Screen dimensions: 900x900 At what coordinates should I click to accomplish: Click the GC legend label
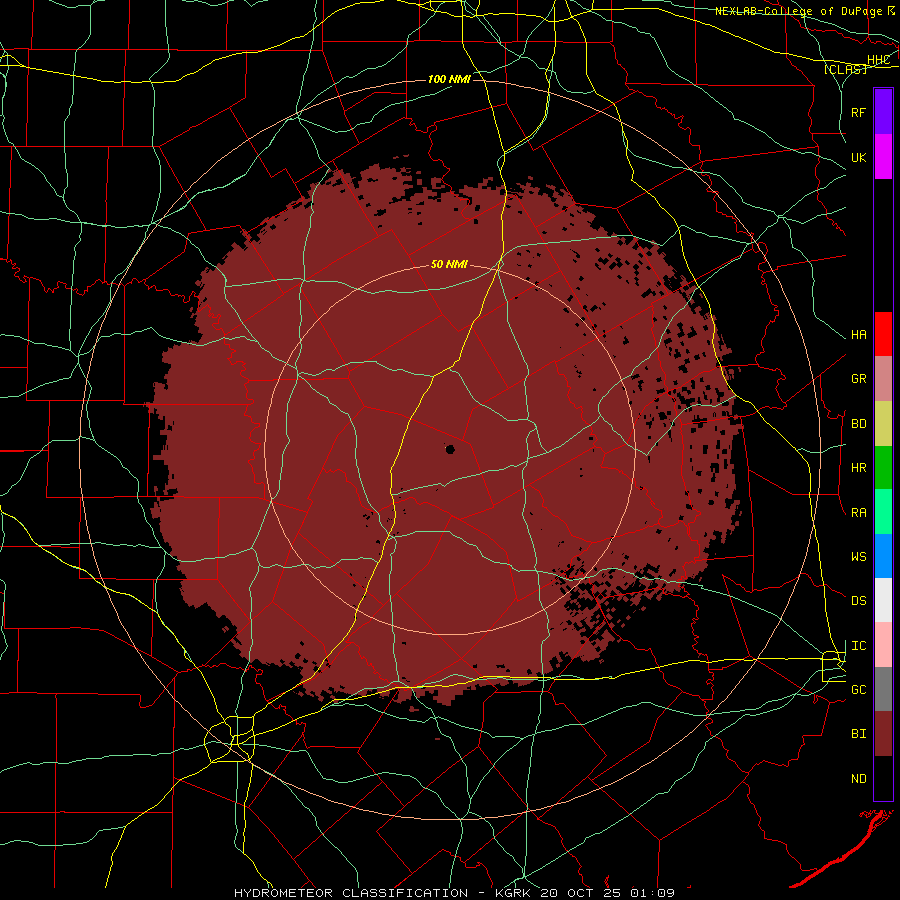pos(858,690)
